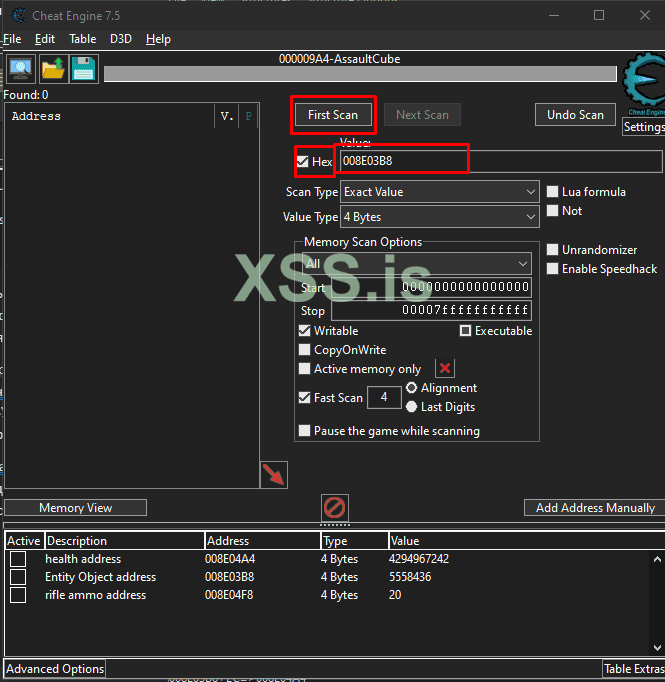Toggle the Writable checkbox
This screenshot has height=682, width=665.
(304, 331)
